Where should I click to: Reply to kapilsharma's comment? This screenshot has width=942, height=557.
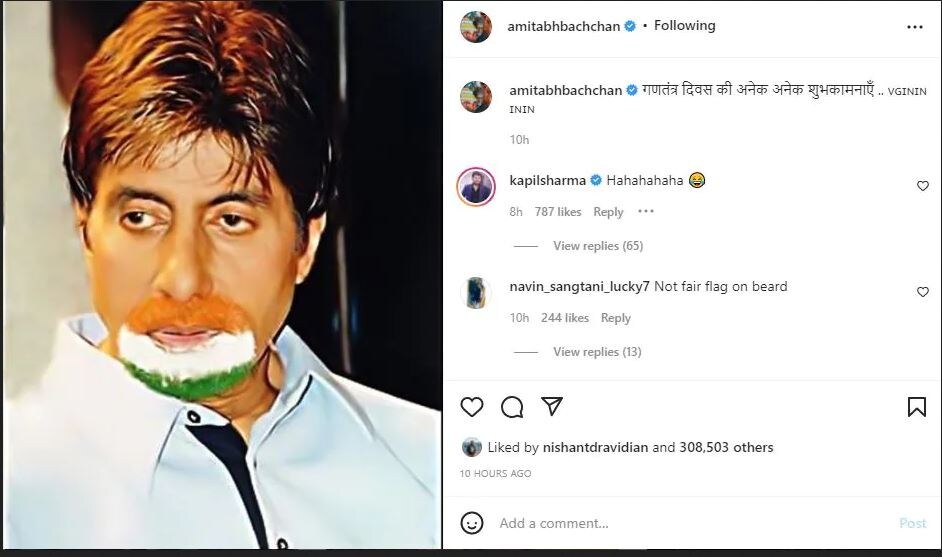click(608, 212)
